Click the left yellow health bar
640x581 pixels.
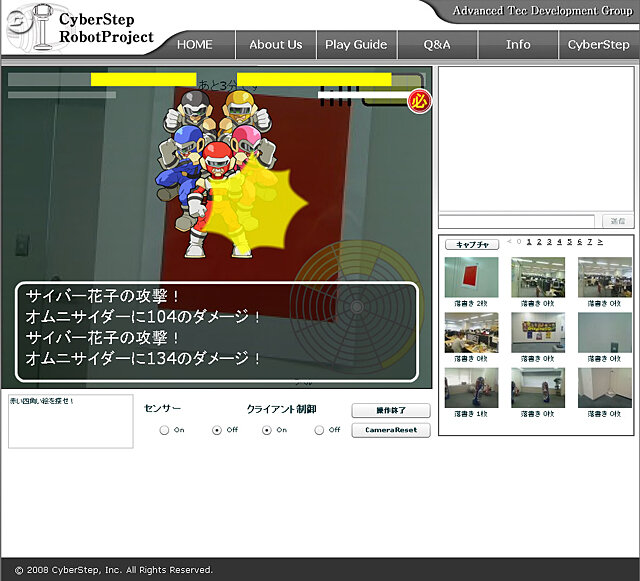144,79
